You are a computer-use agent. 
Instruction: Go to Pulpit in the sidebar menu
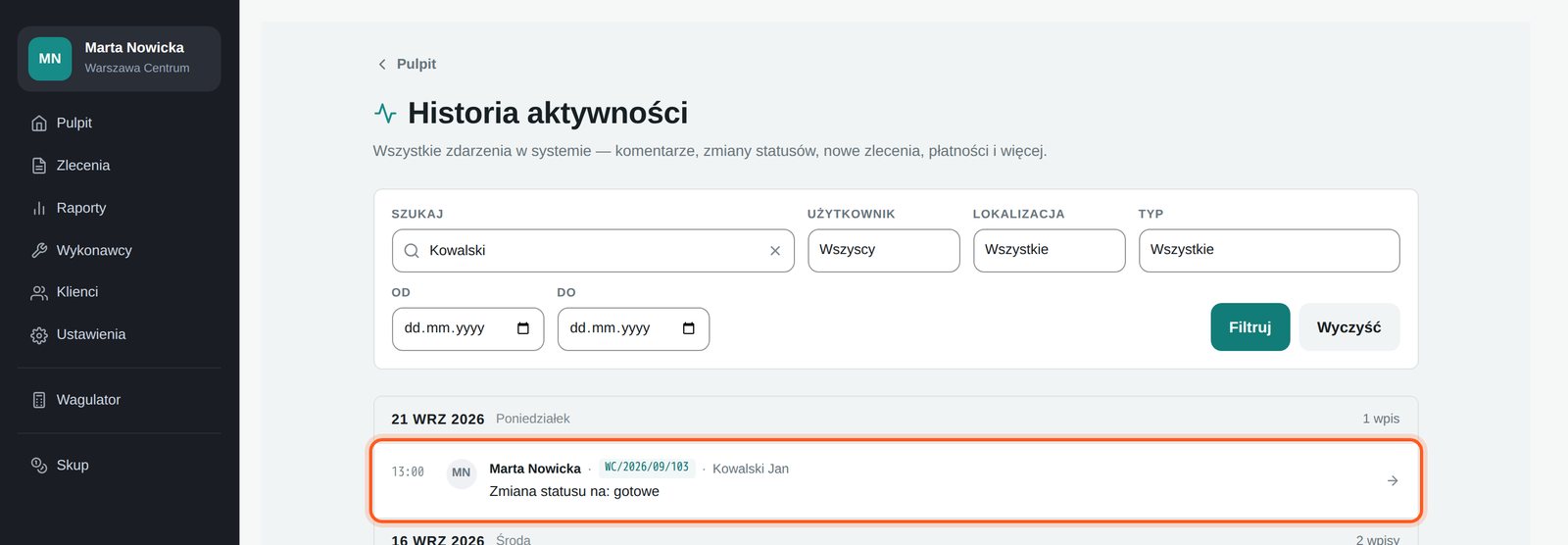tap(120, 124)
